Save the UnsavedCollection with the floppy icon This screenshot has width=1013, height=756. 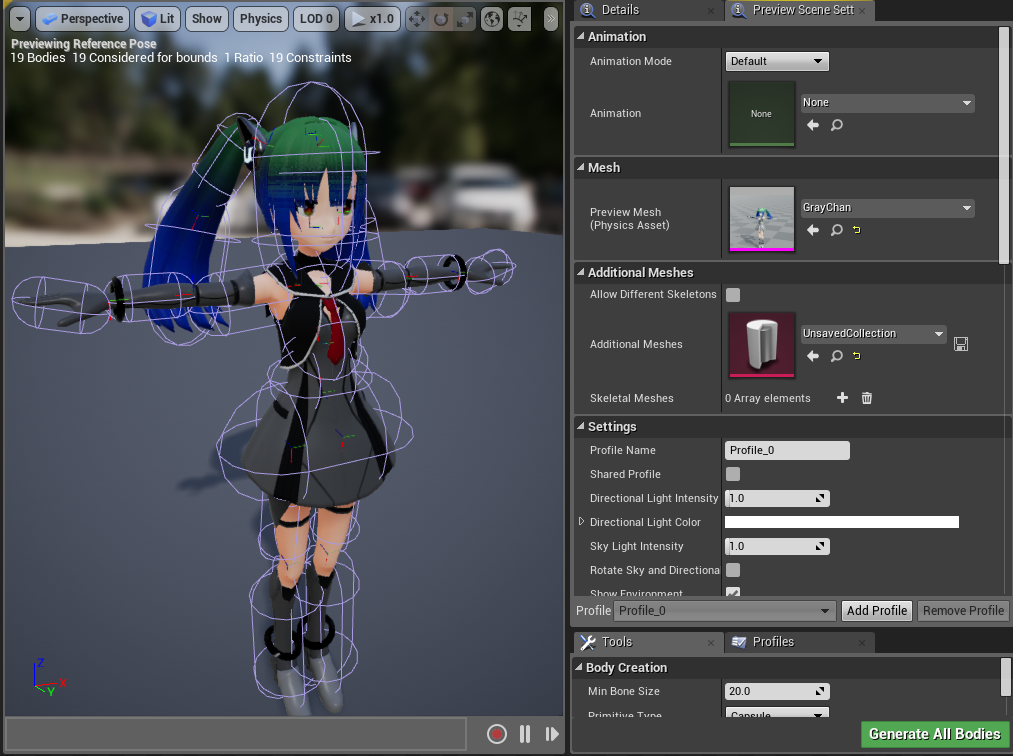pos(961,344)
